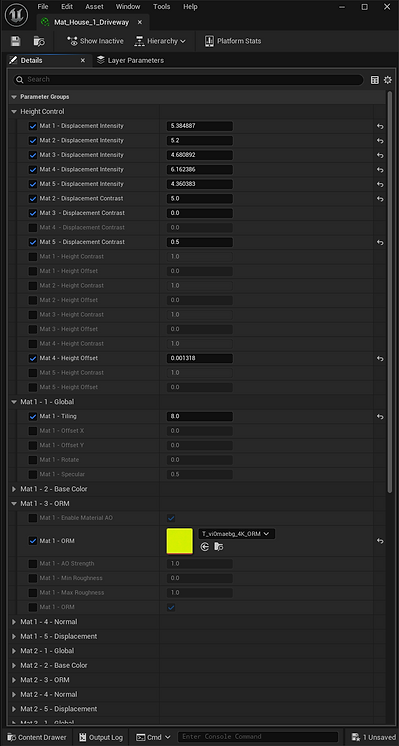Collapse the Mat 1 - 1 - Global group
The width and height of the screenshot is (399, 746).
[x=14, y=402]
